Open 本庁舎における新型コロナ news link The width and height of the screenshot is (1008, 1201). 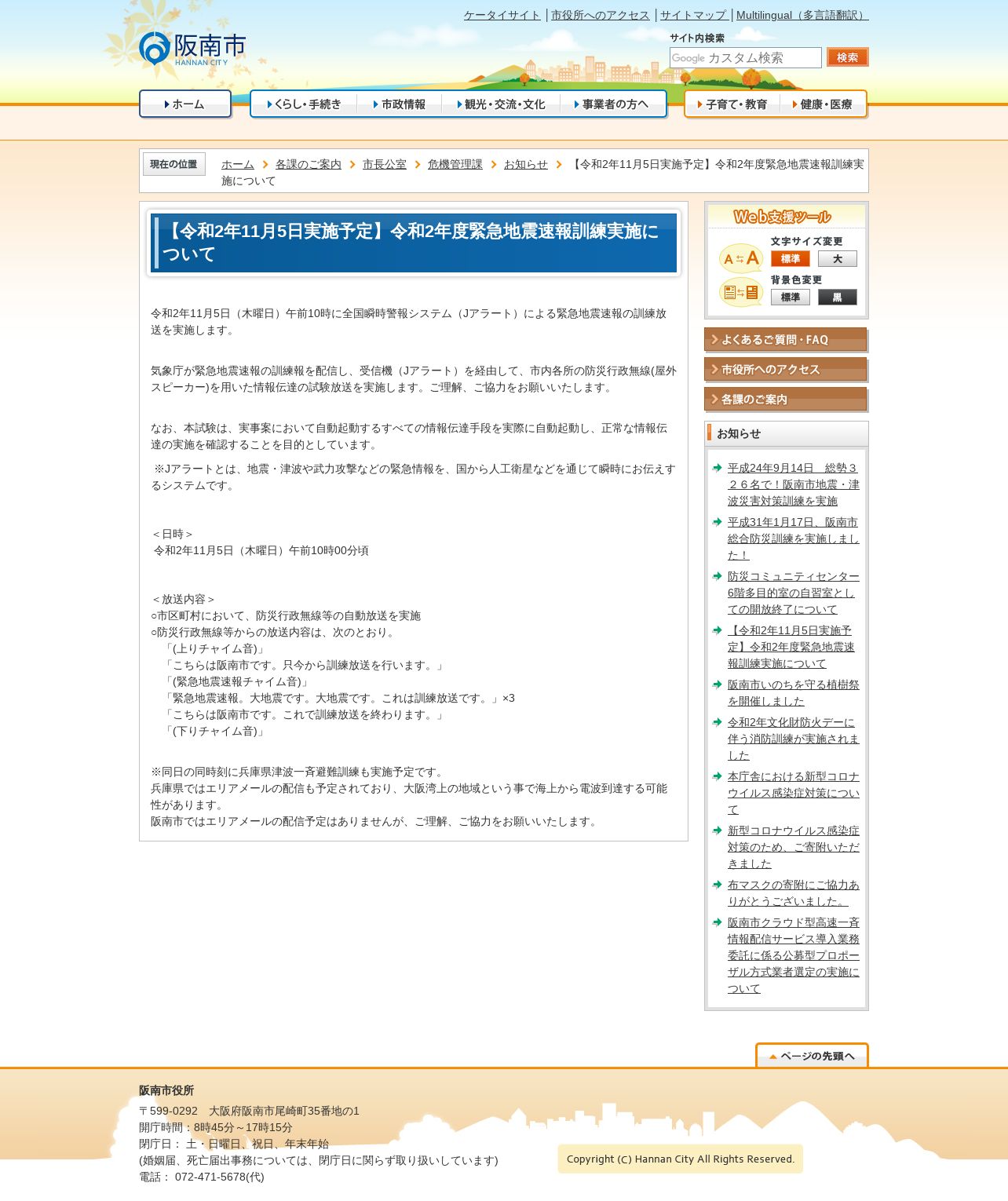(793, 793)
